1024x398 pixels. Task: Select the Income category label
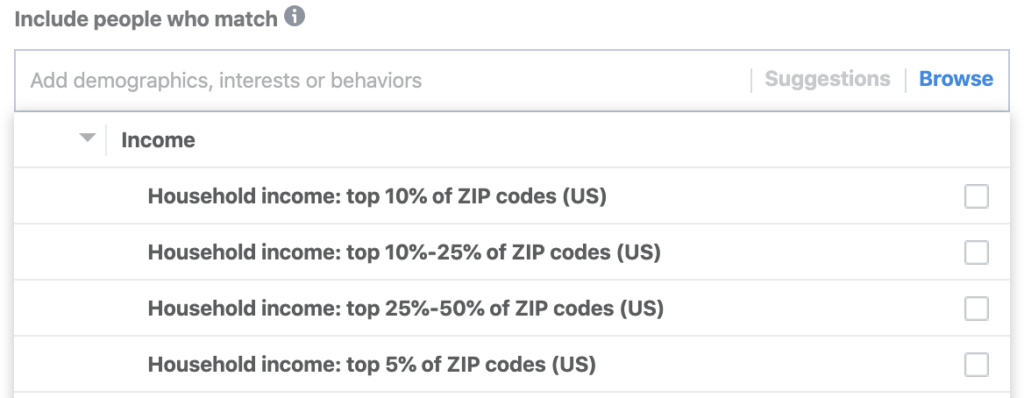[x=158, y=140]
